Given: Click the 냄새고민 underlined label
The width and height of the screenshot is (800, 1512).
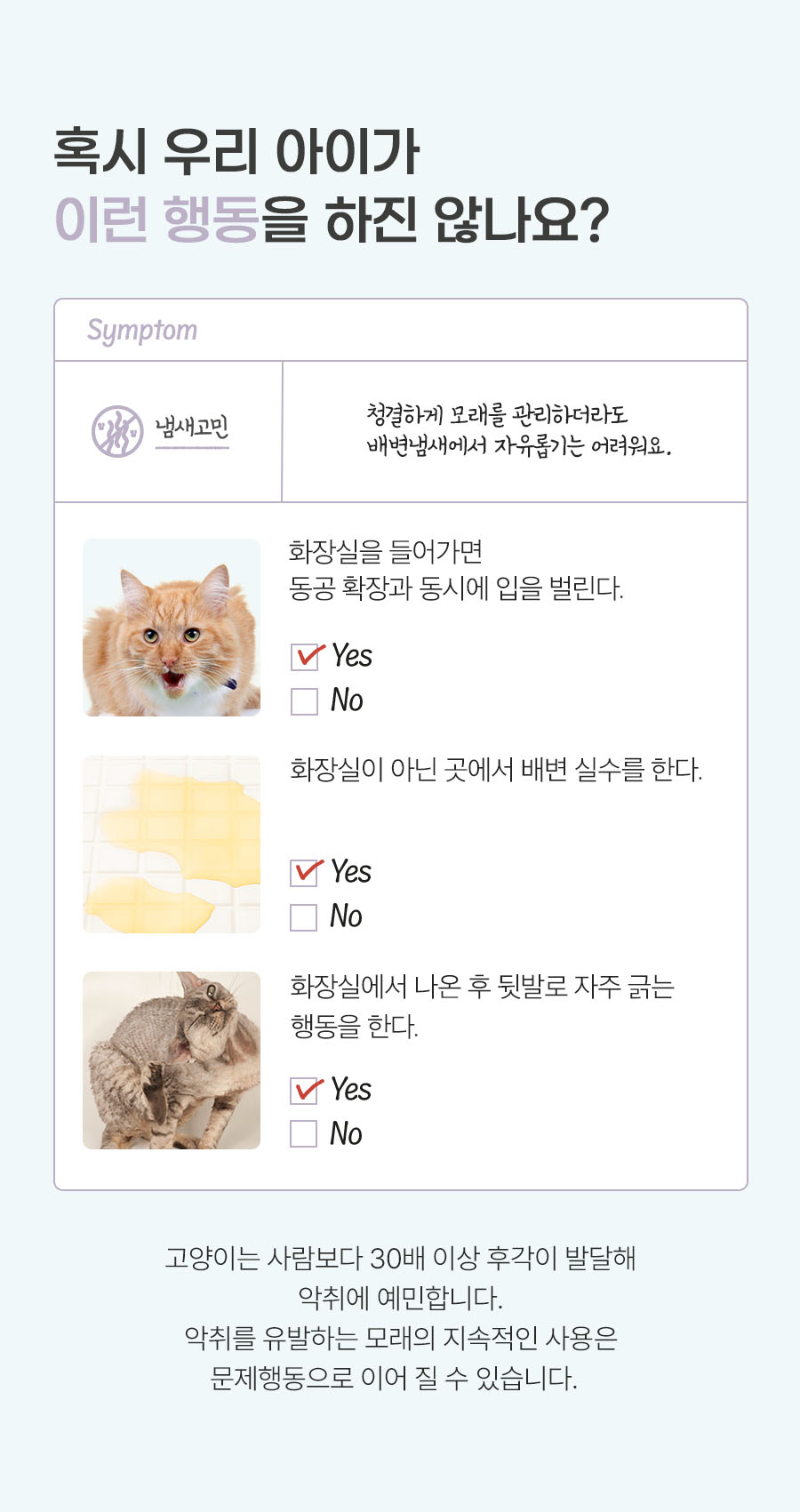Looking at the screenshot, I should pyautogui.click(x=192, y=429).
